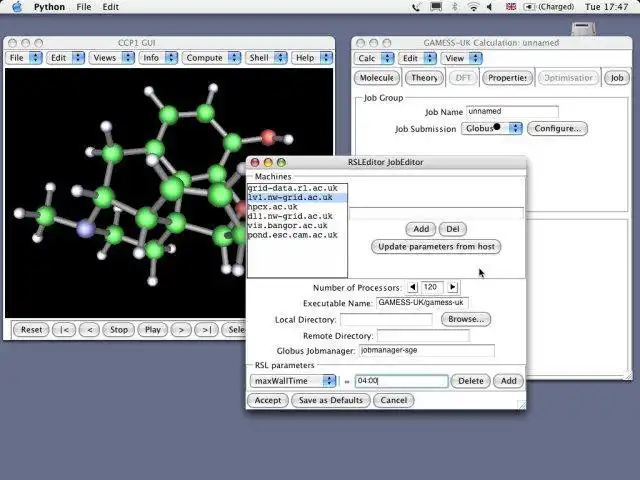Click the volume icon in menu bar
The height and width of the screenshot is (480, 640).
click(x=489, y=7)
